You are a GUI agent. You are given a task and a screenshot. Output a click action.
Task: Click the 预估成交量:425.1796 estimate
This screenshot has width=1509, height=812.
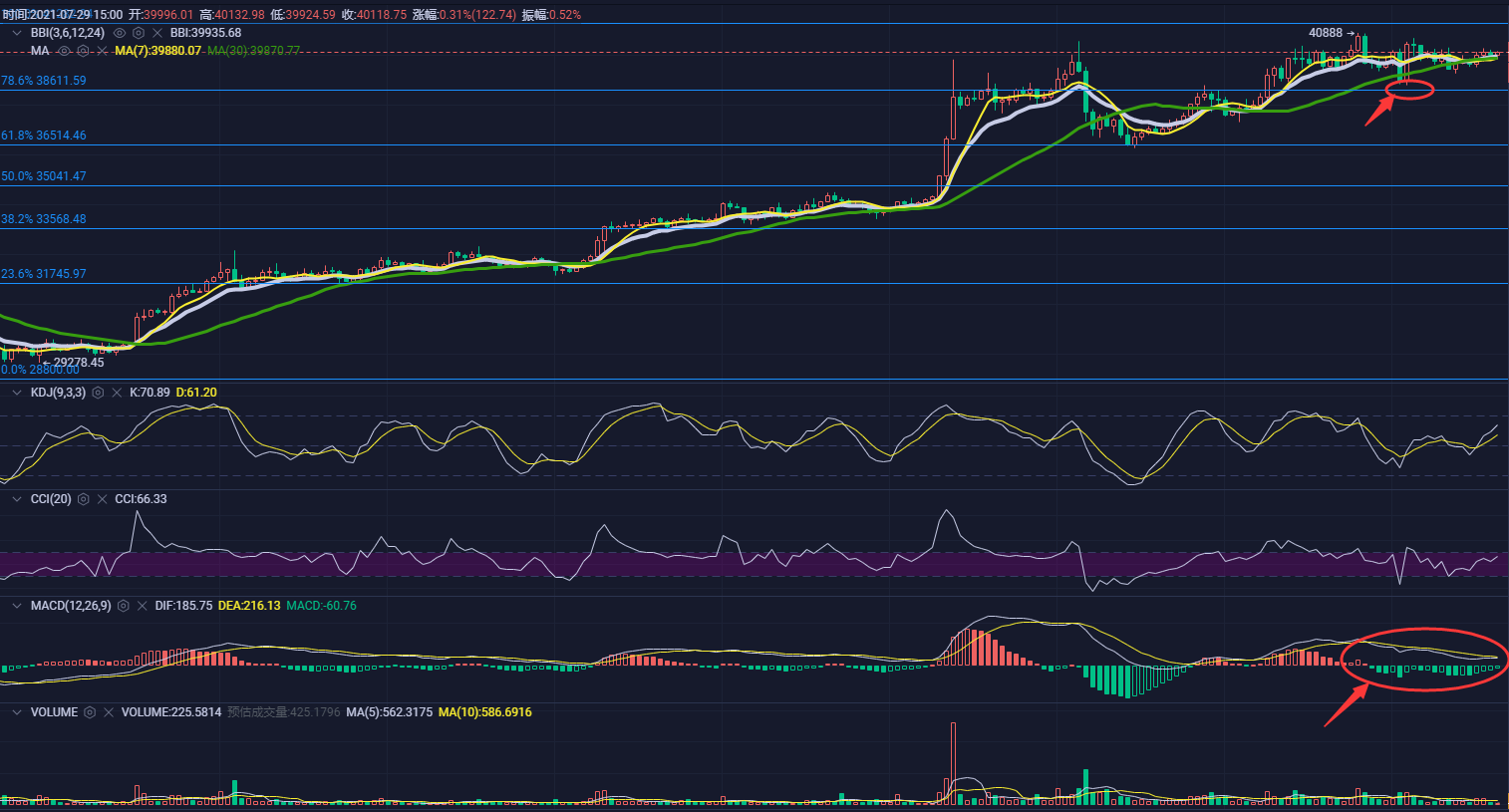284,712
